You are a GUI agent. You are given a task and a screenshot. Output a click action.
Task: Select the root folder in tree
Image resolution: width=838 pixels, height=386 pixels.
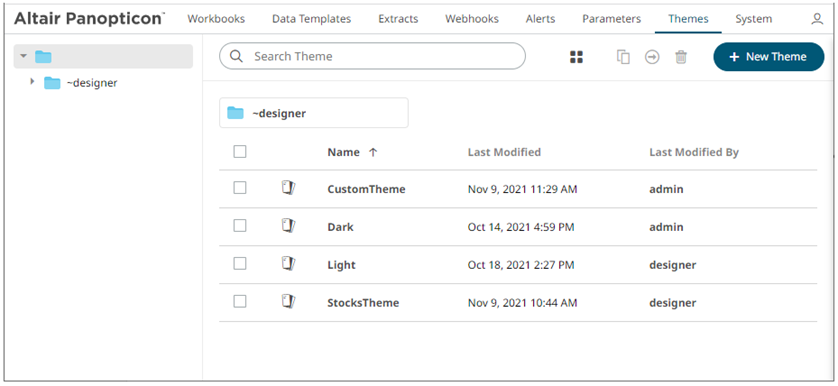coord(103,56)
